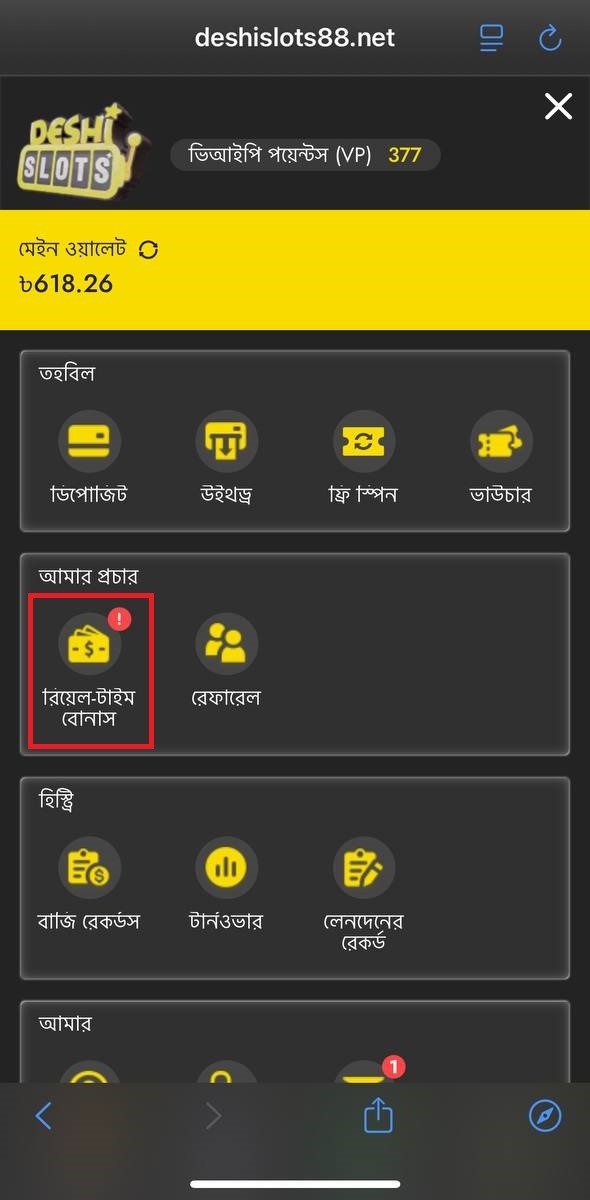
Task: Open the Referral (রেফারেল) icon
Action: 226,643
